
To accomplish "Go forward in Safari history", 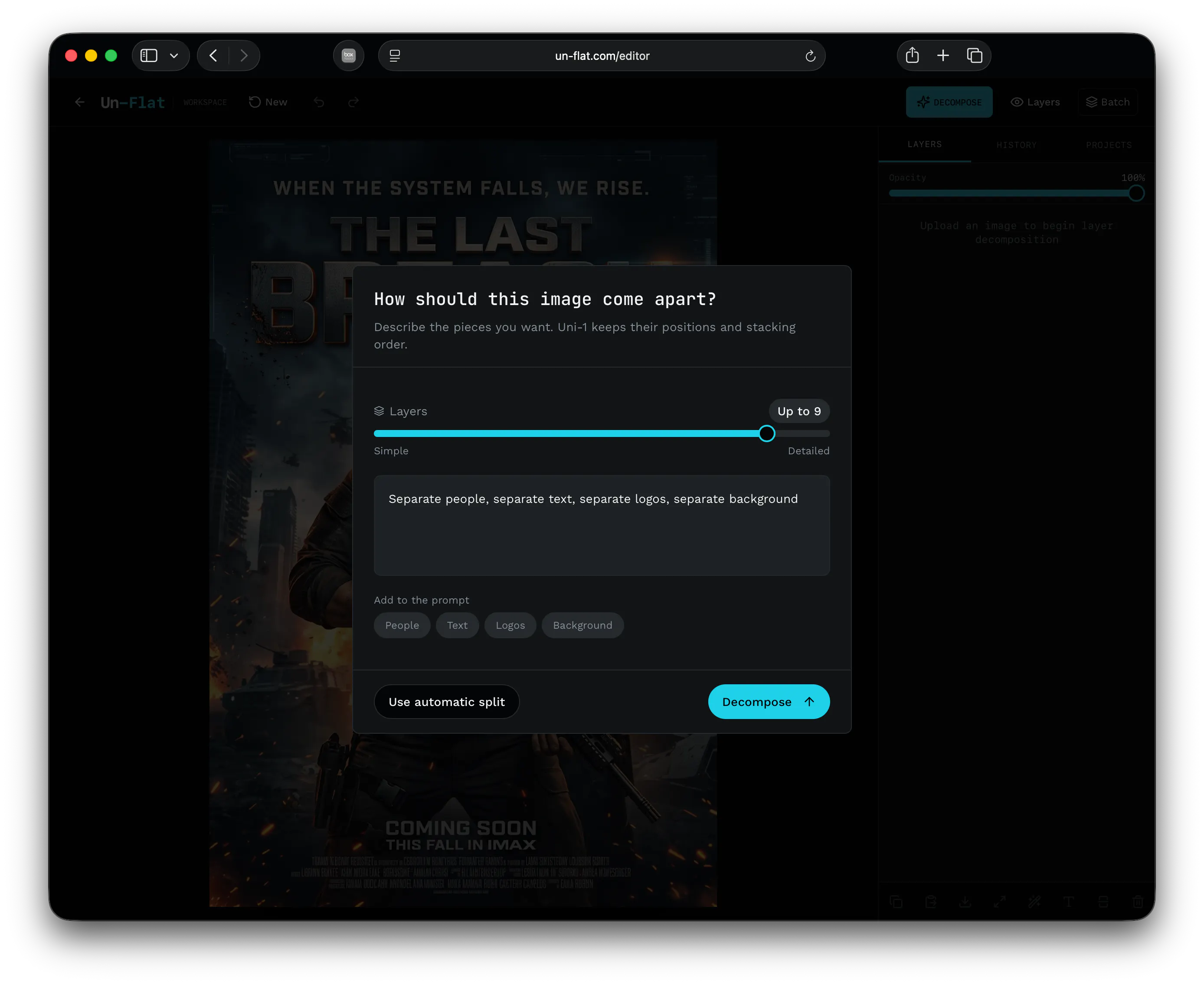I will [x=244, y=56].
